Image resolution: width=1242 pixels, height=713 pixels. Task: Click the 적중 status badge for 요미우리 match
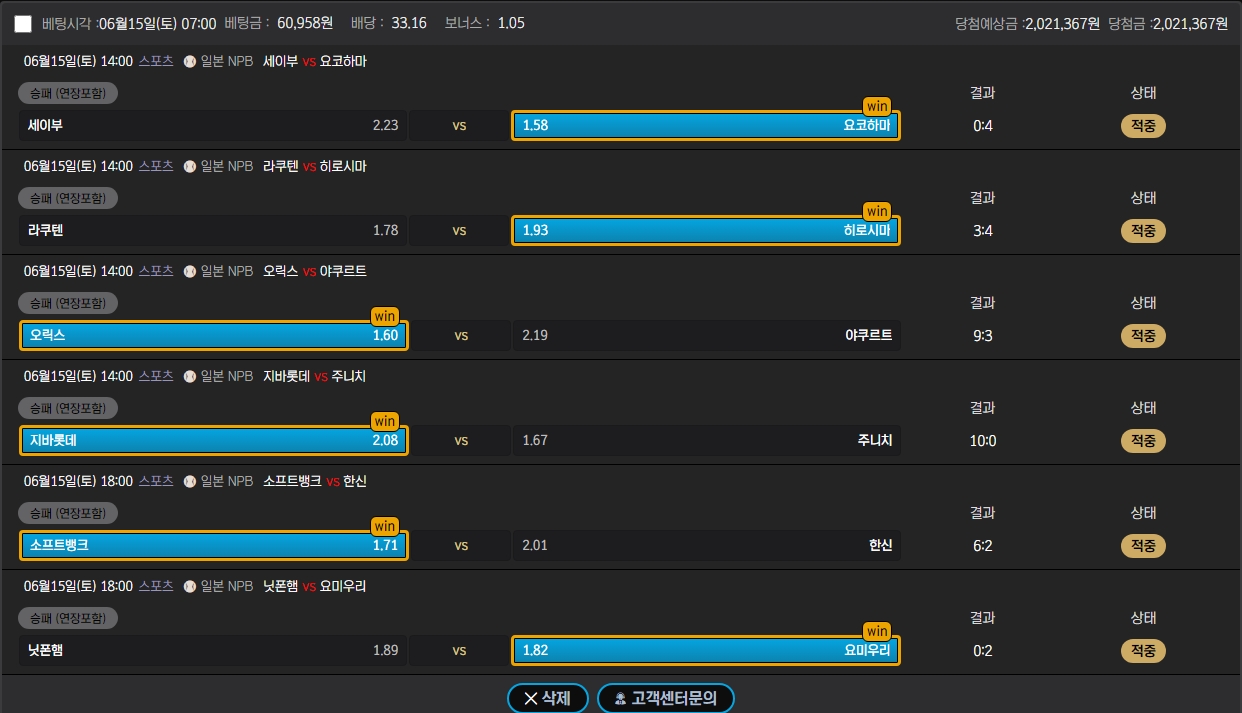[x=1143, y=651]
